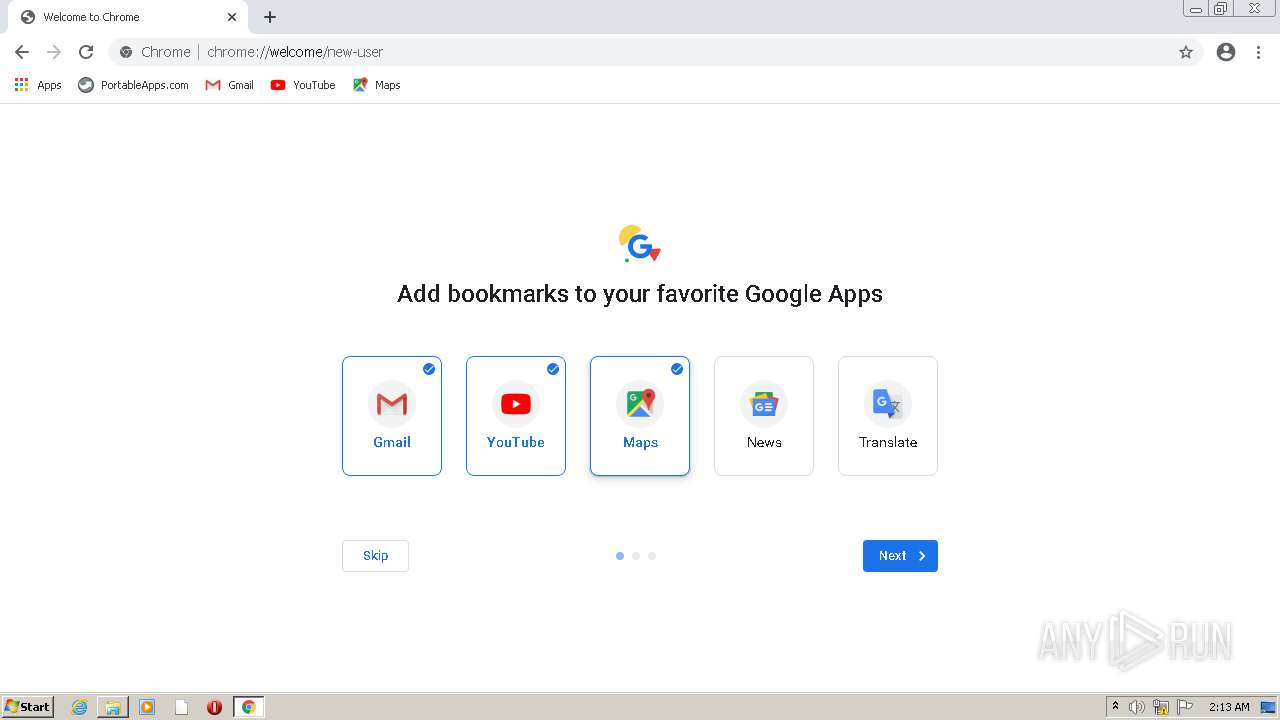This screenshot has width=1280, height=720.
Task: Click the blue Next button
Action: coord(900,556)
